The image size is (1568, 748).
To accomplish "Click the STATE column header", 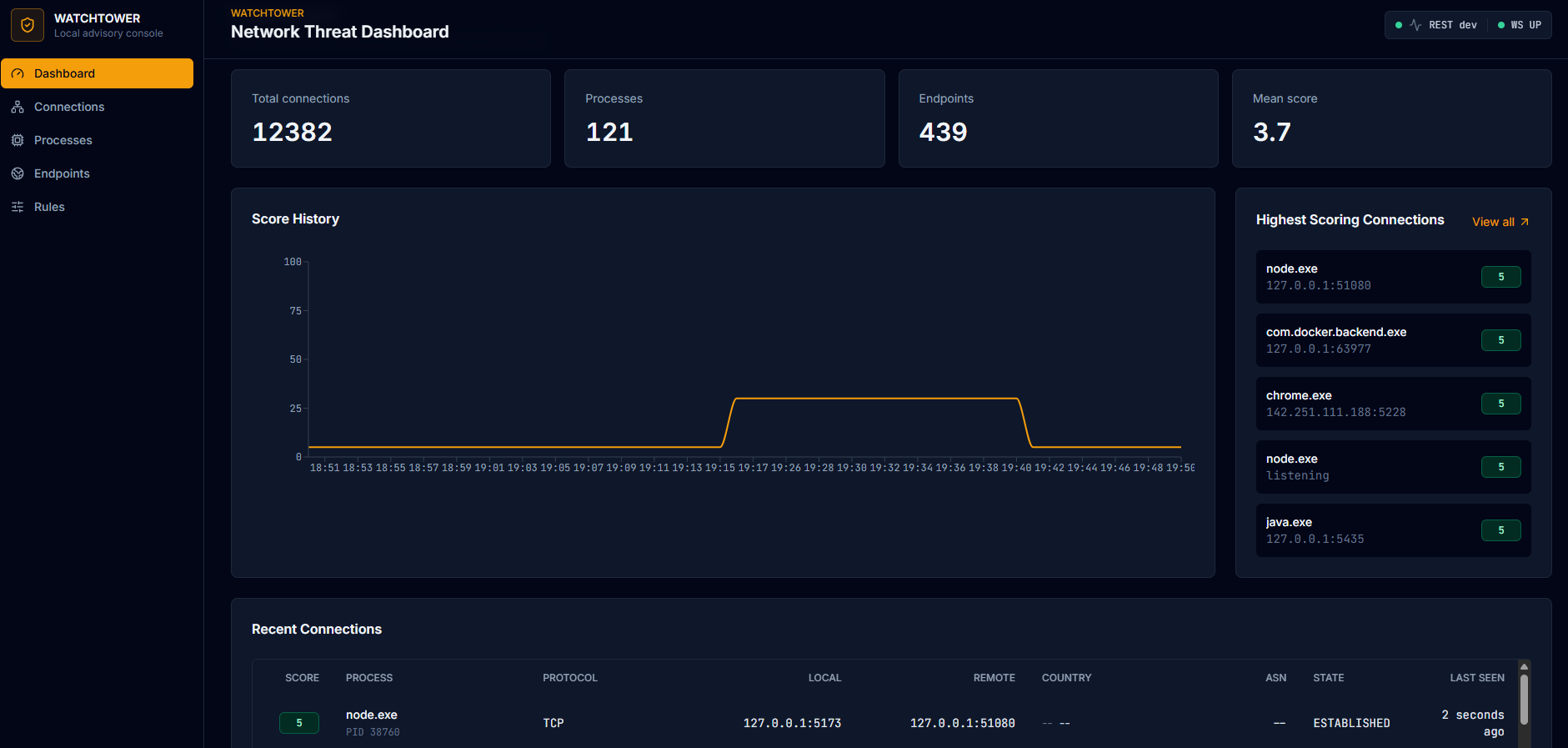I will (1329, 678).
